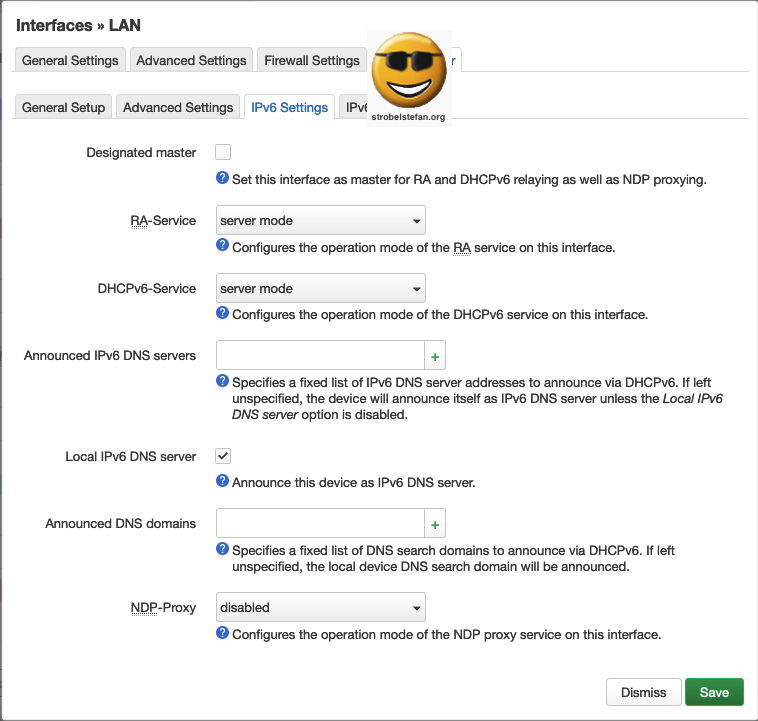Viewport: 758px width, 721px height.
Task: Open the DHCPv6-Service mode dropdown
Action: (321, 288)
